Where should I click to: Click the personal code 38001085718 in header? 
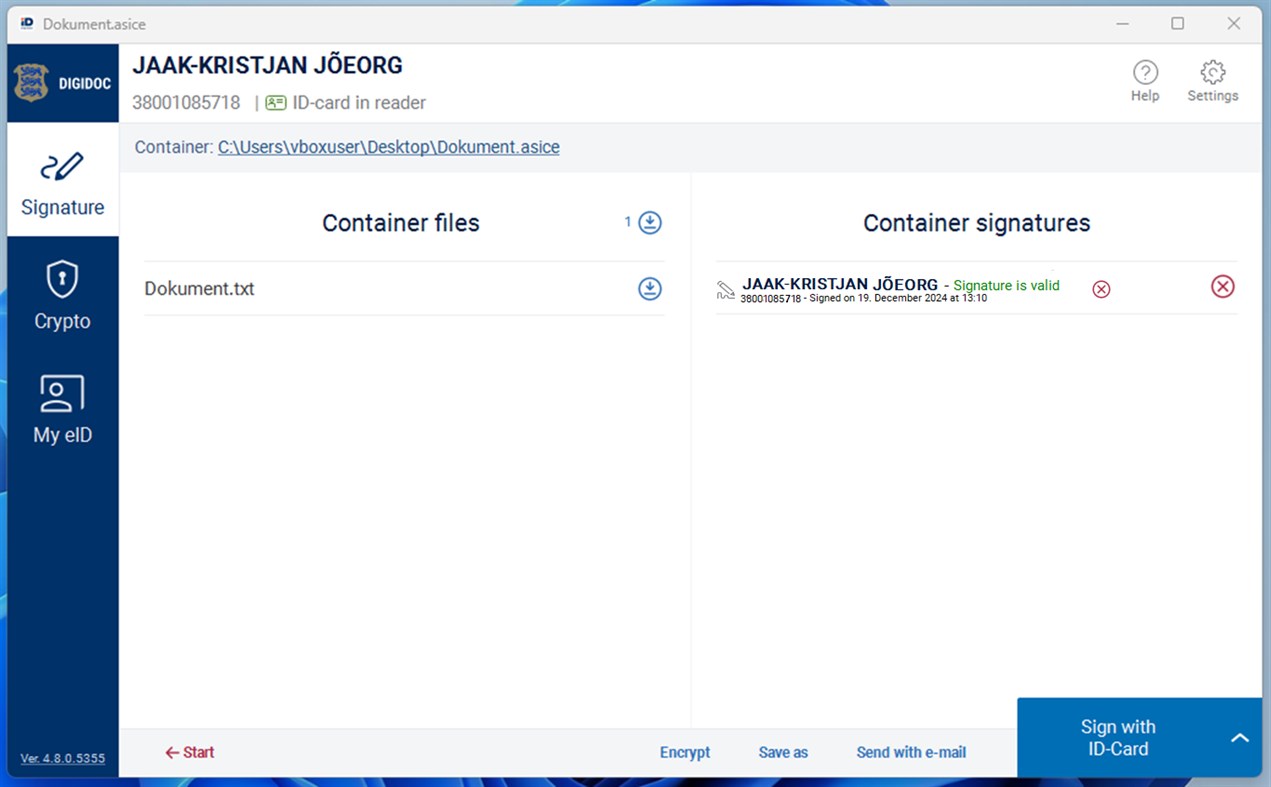186,103
